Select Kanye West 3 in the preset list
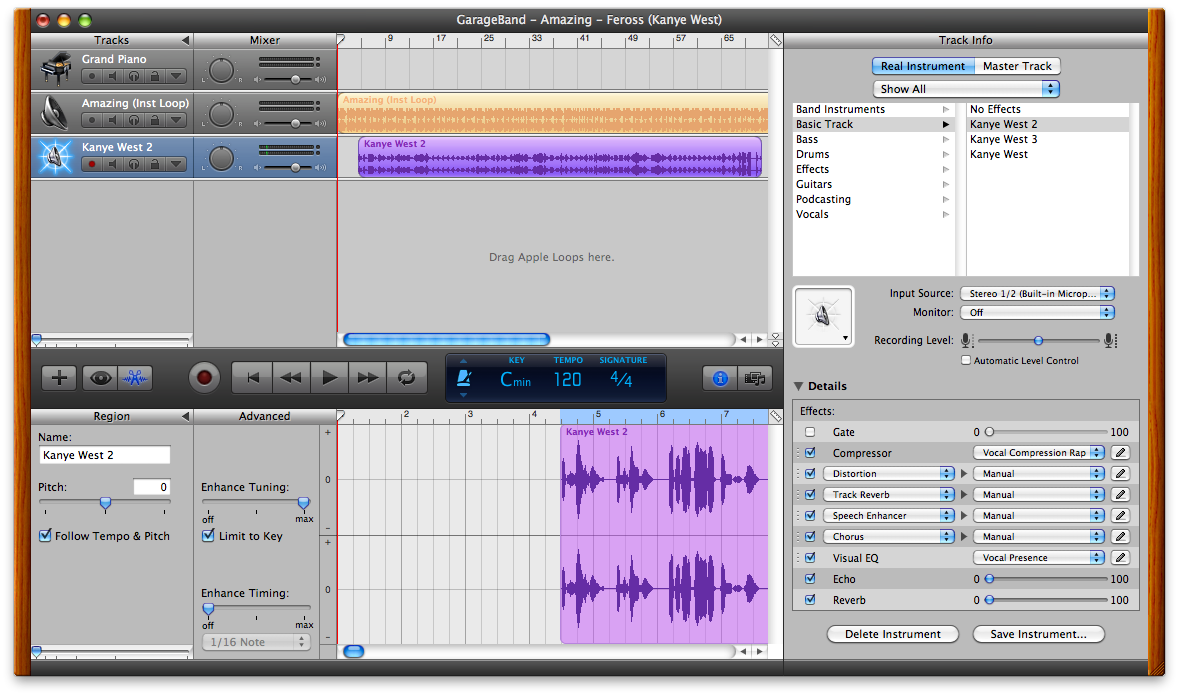Viewport: 1179px width, 696px height. point(1003,139)
